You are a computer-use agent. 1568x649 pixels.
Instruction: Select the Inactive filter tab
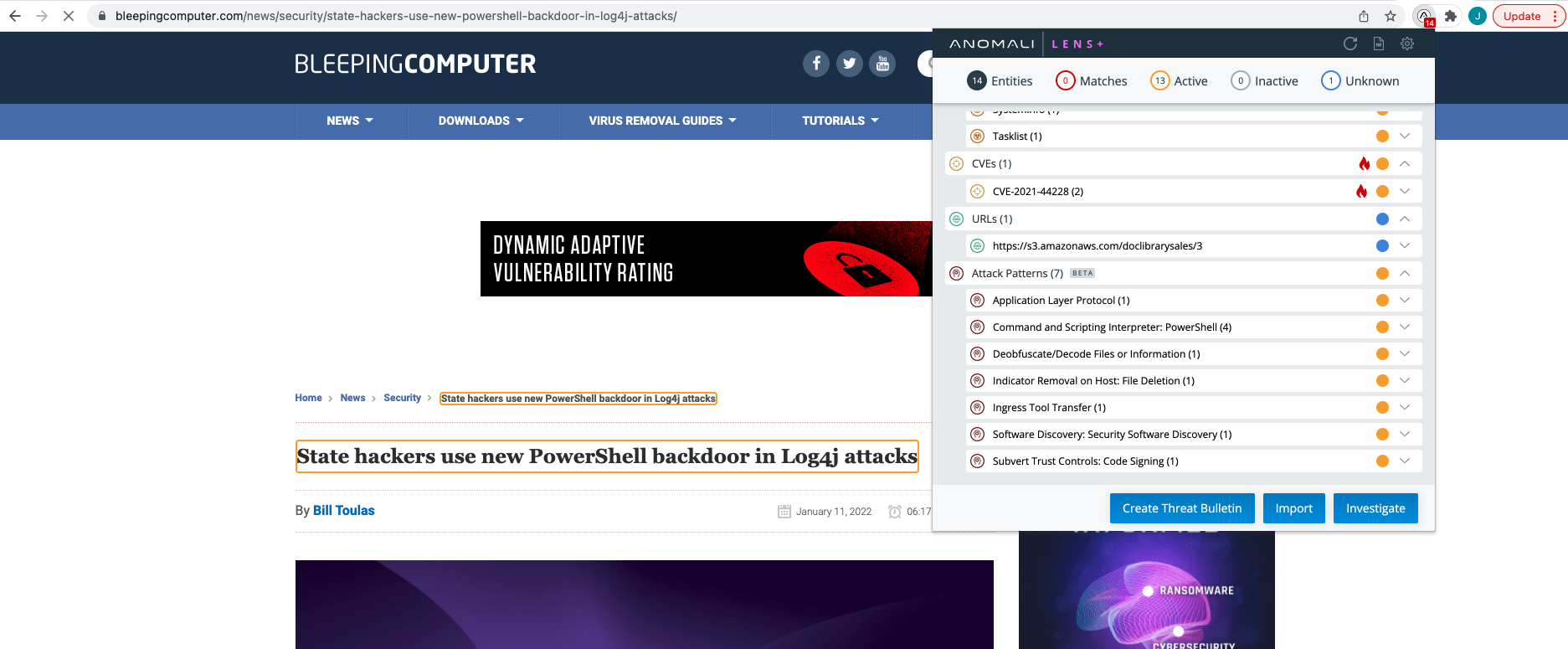pyautogui.click(x=1264, y=80)
